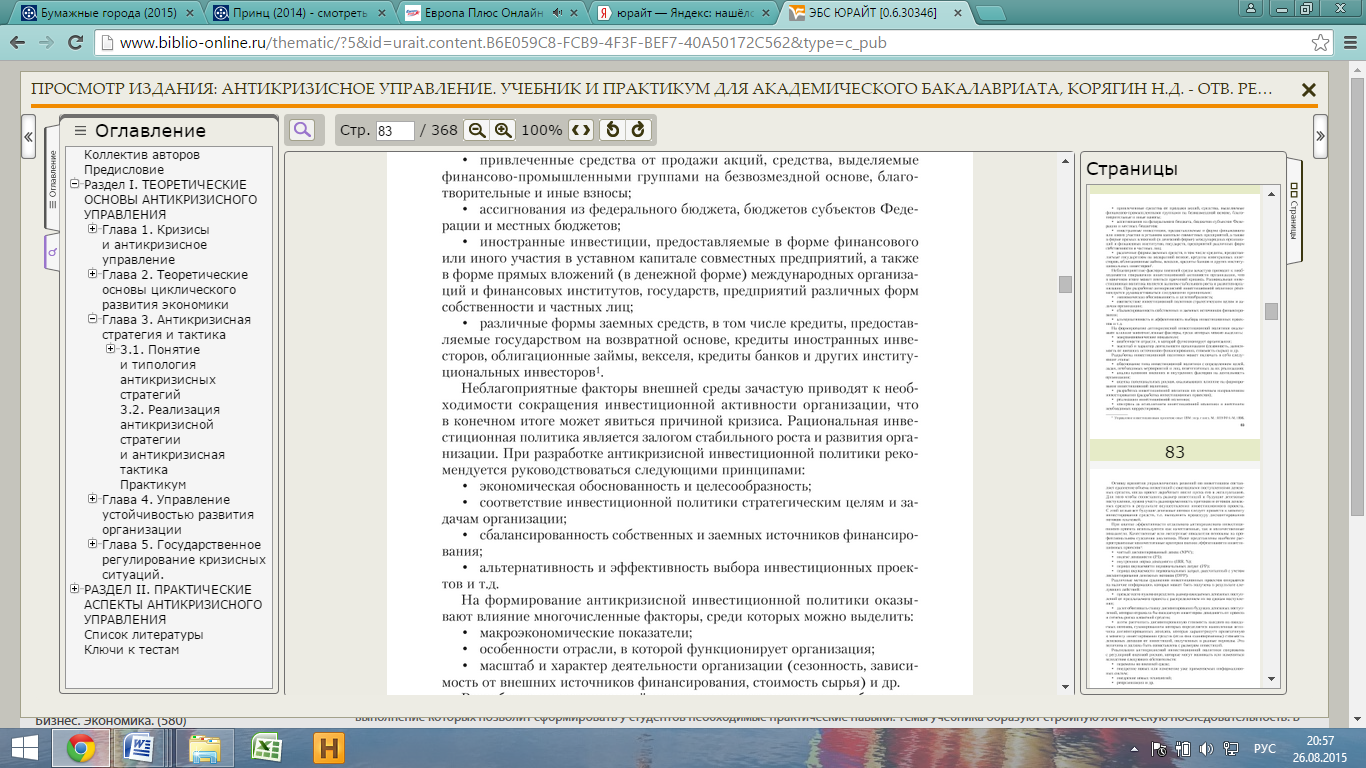Click the browser address bar URL
This screenshot has height=768, width=1366.
pos(503,44)
